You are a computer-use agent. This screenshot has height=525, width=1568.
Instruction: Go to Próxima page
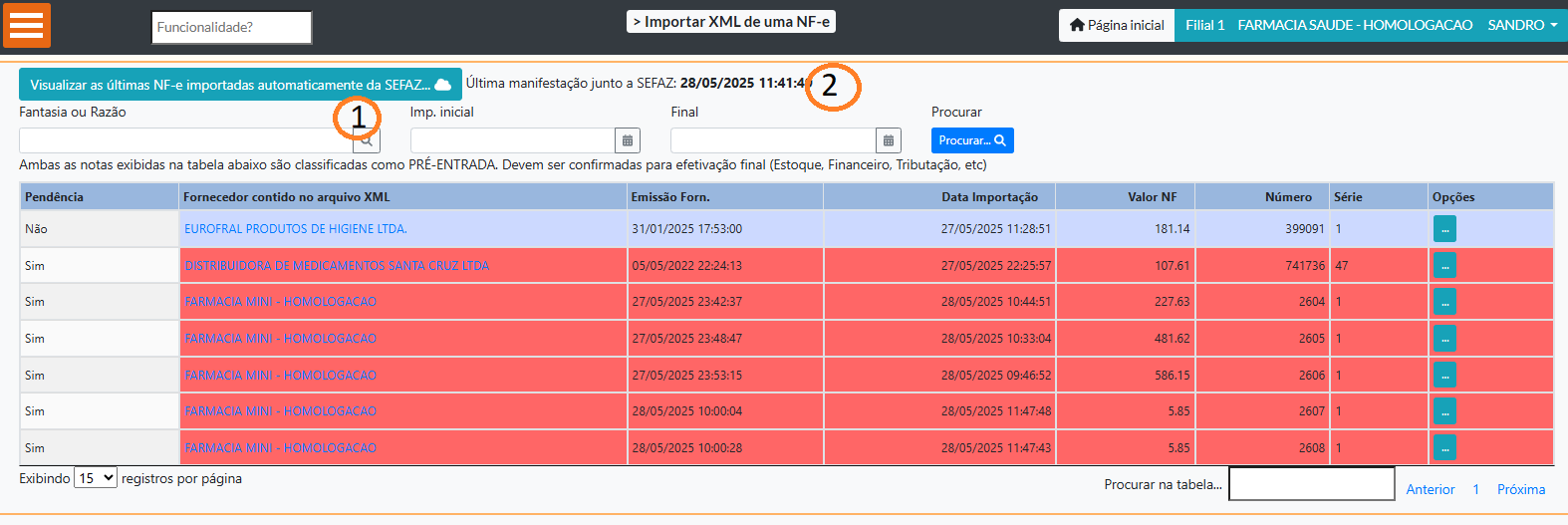click(x=1520, y=489)
